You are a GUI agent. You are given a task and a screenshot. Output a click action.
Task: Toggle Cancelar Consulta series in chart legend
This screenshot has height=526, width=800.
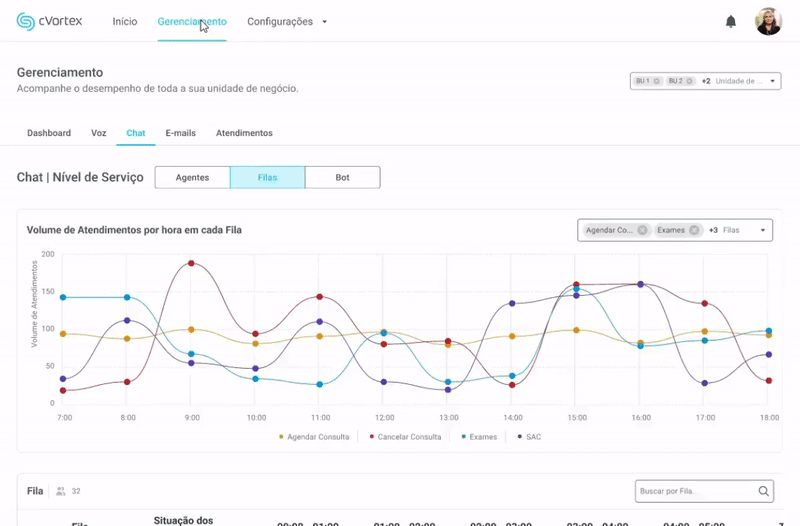click(x=407, y=437)
